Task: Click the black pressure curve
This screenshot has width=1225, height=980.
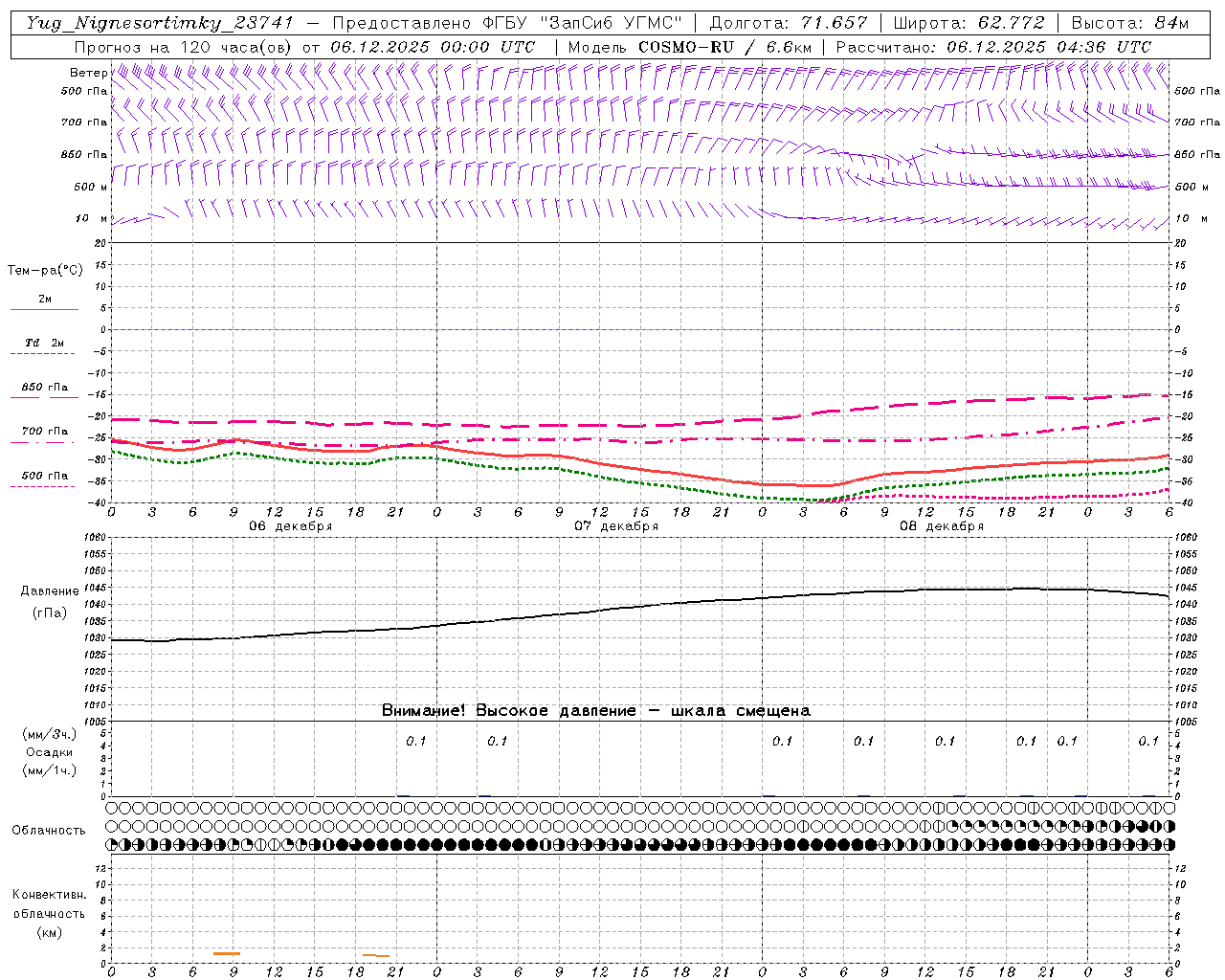Action: click(639, 607)
